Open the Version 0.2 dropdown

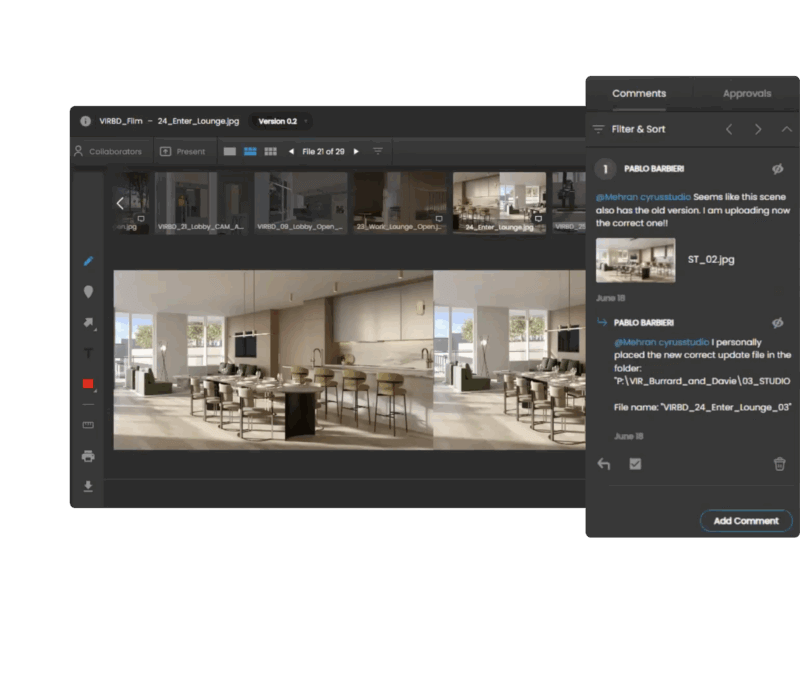click(x=279, y=121)
